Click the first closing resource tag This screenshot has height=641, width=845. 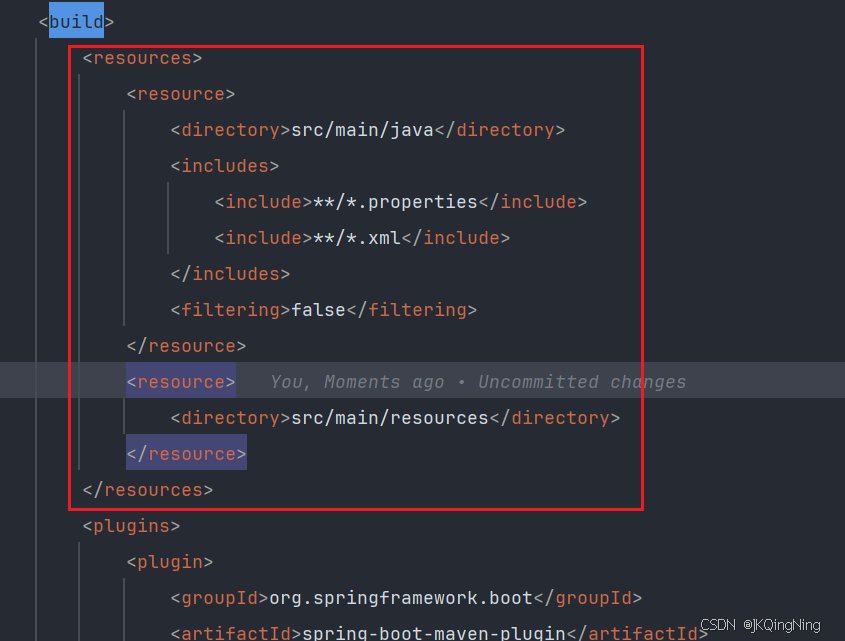(x=186, y=346)
